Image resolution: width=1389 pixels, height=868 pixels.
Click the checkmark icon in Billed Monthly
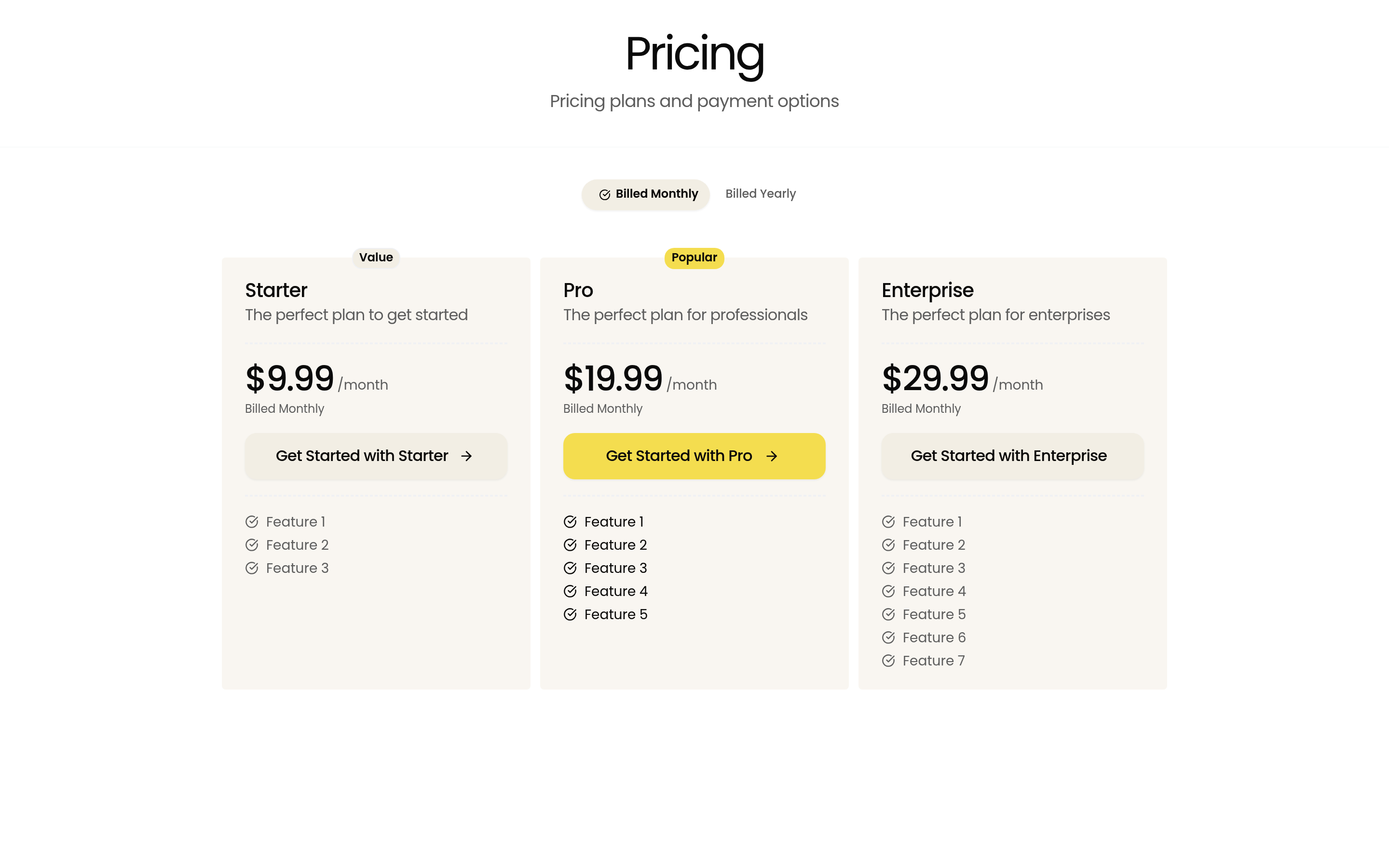(604, 195)
